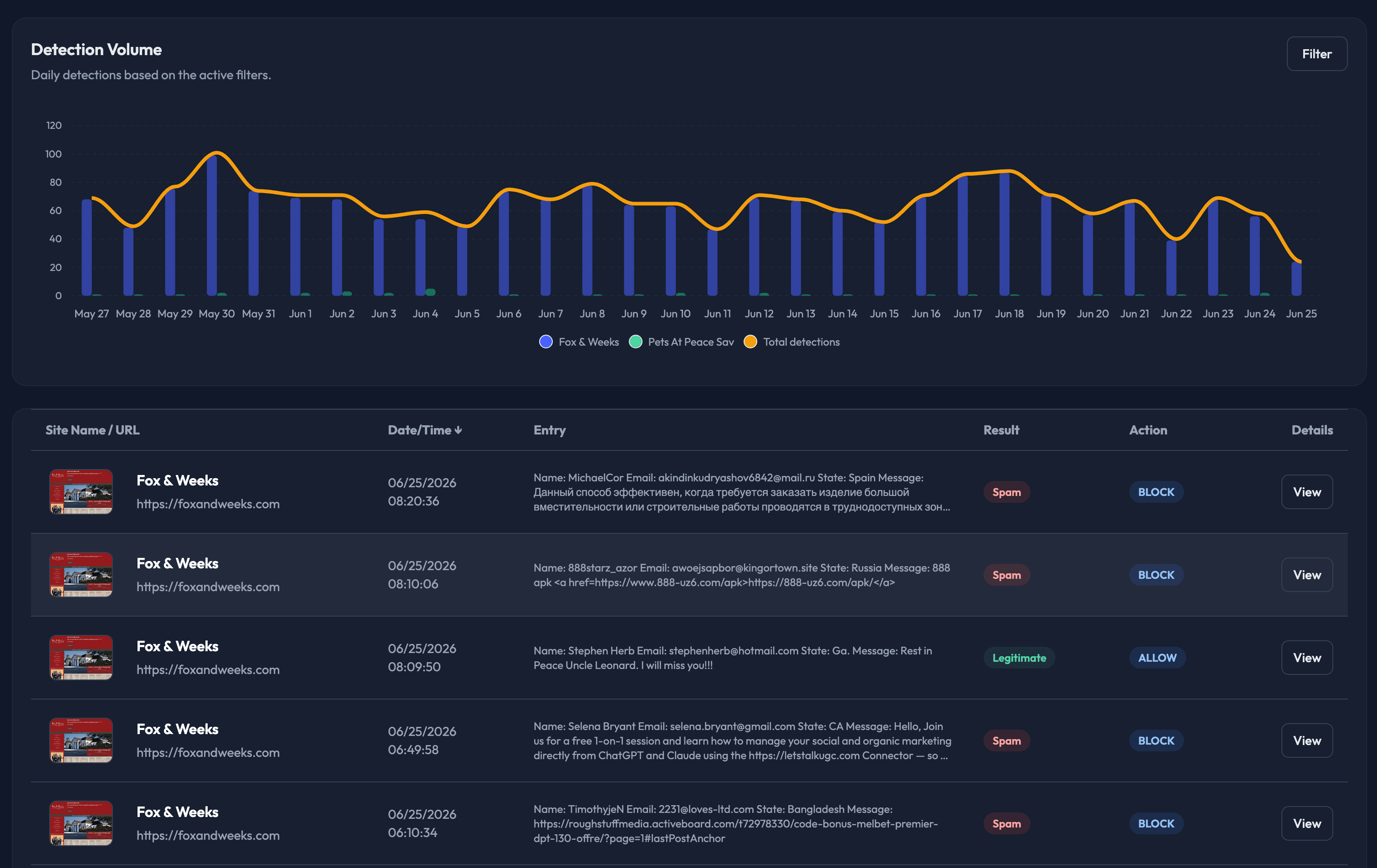Viewport: 1377px width, 868px height.
Task: Open site thumbnail in the 08:09:50 row
Action: coord(81,658)
